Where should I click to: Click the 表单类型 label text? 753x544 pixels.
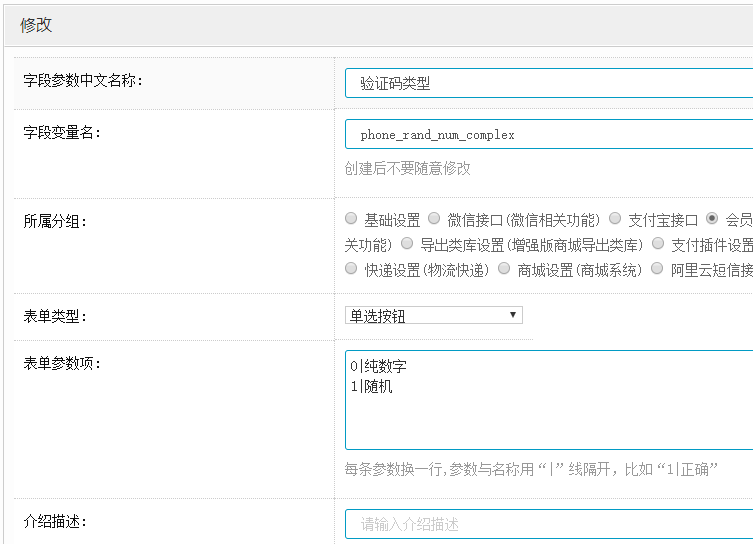point(55,316)
